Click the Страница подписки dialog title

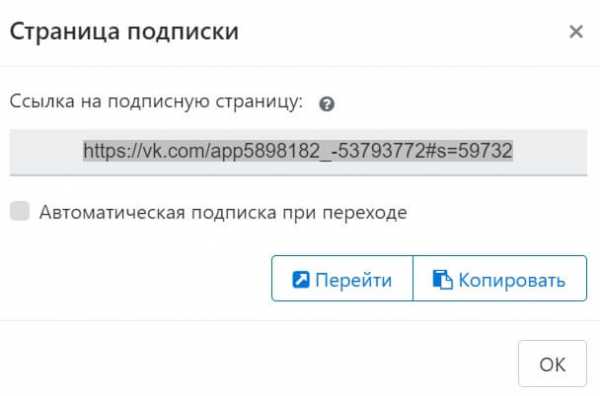124,32
